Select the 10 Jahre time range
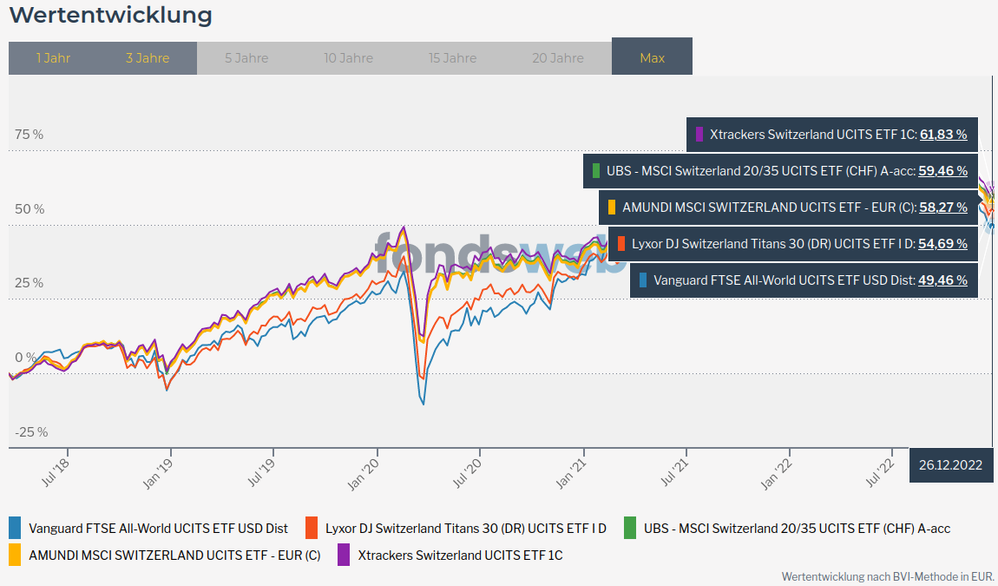Image resolution: width=998 pixels, height=586 pixels. pyautogui.click(x=348, y=58)
